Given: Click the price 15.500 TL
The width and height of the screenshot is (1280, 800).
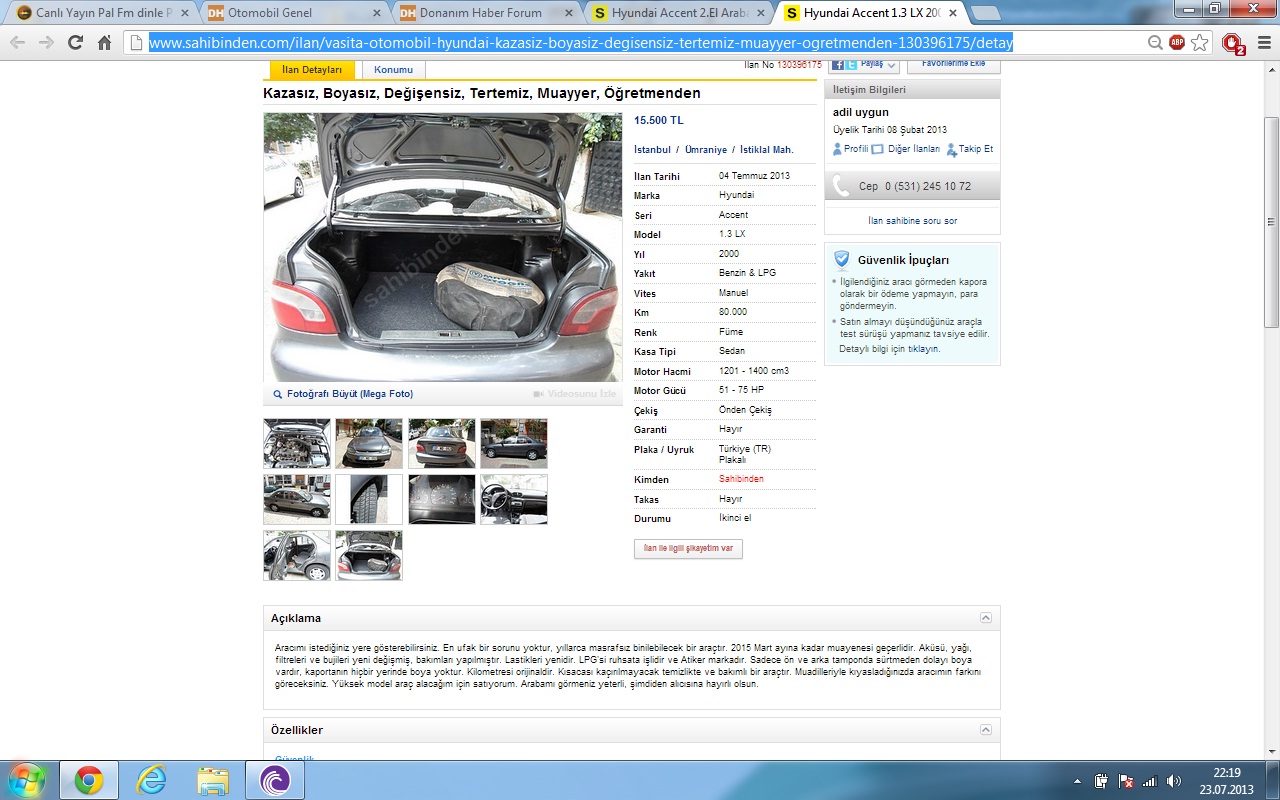Looking at the screenshot, I should (x=659, y=120).
